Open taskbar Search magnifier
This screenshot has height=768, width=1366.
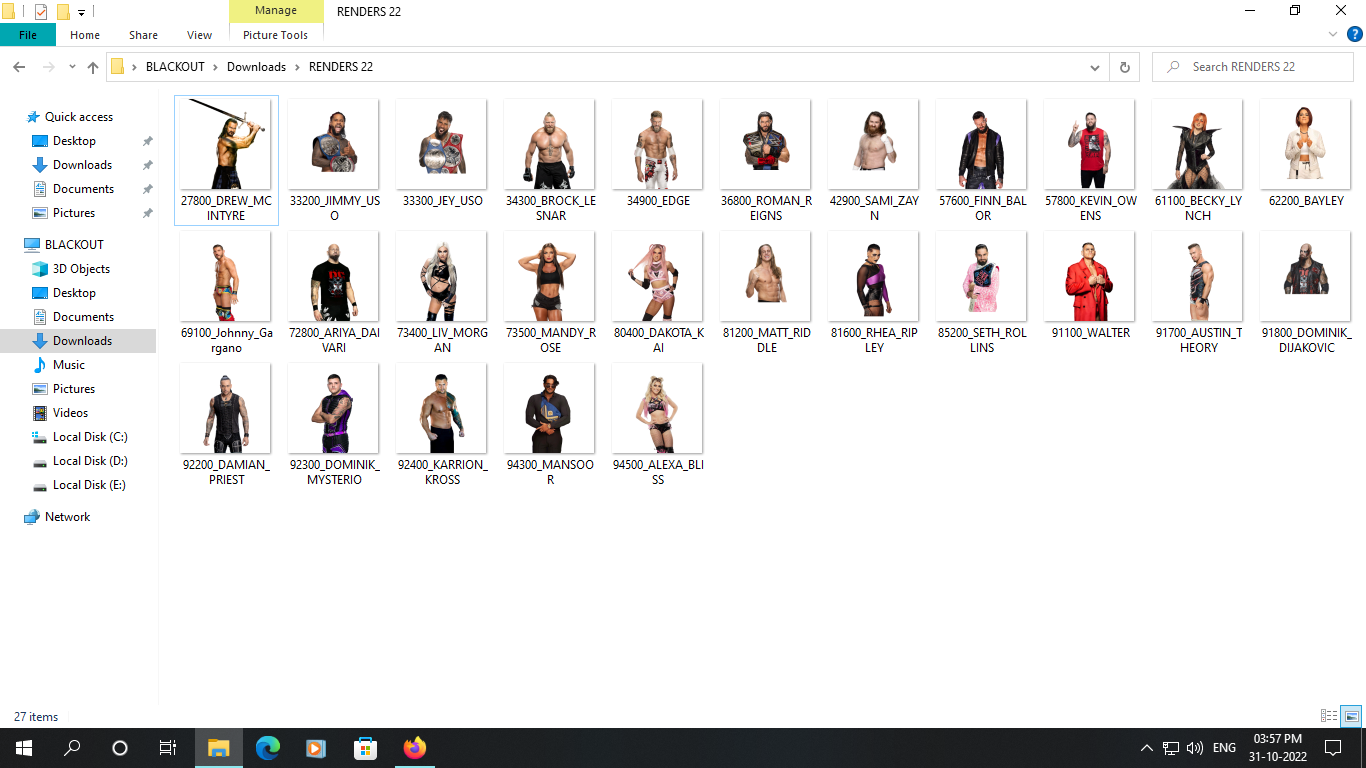72,748
